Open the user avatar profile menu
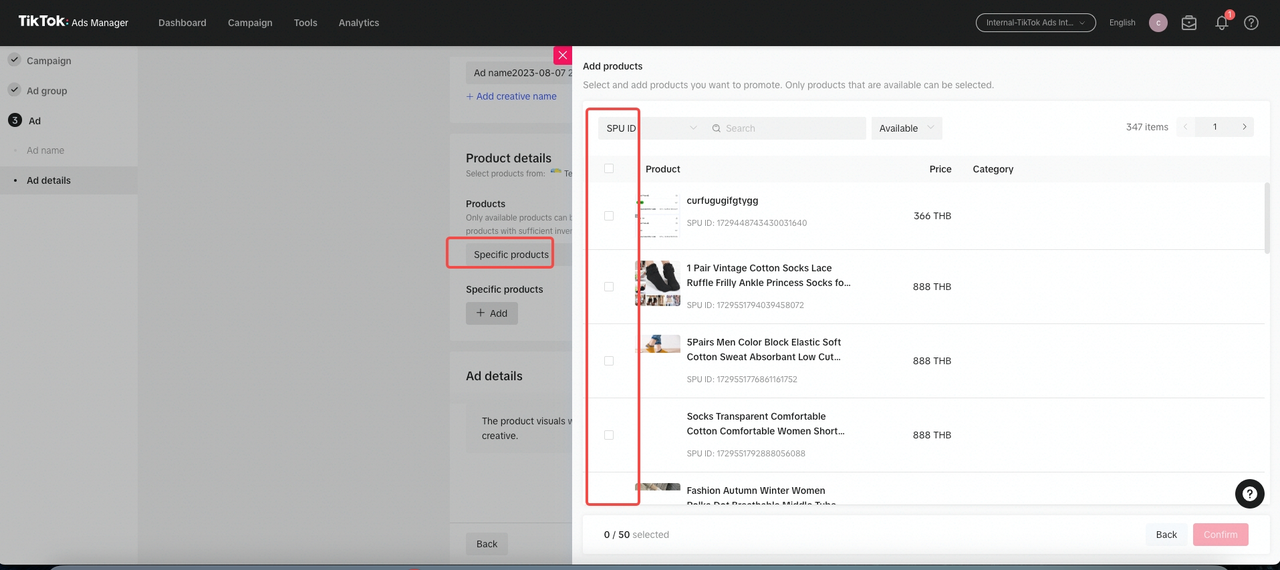This screenshot has height=570, width=1280. point(1158,23)
